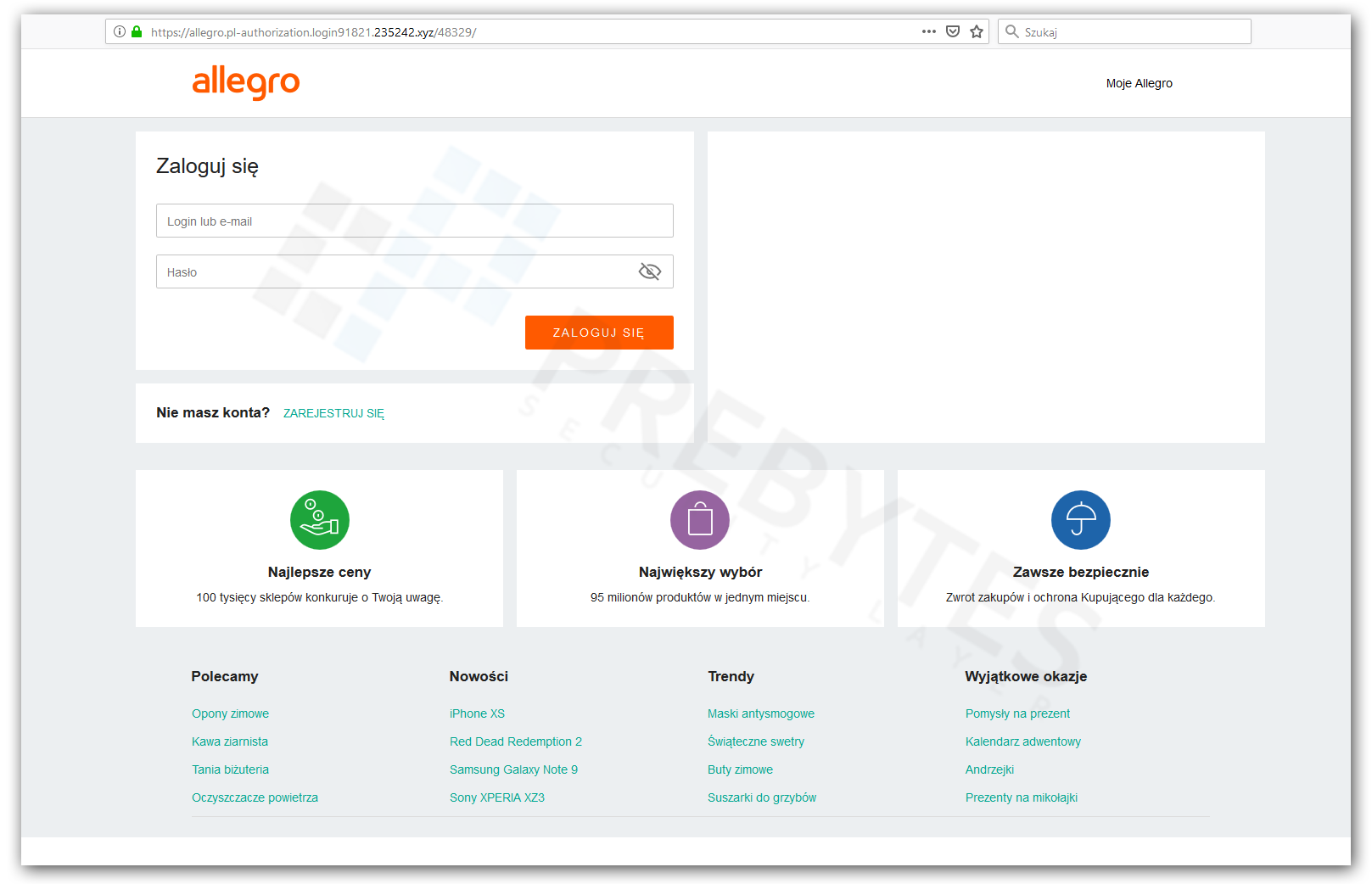Image resolution: width=1372 pixels, height=884 pixels.
Task: Open the page information dropdown
Action: [x=119, y=31]
